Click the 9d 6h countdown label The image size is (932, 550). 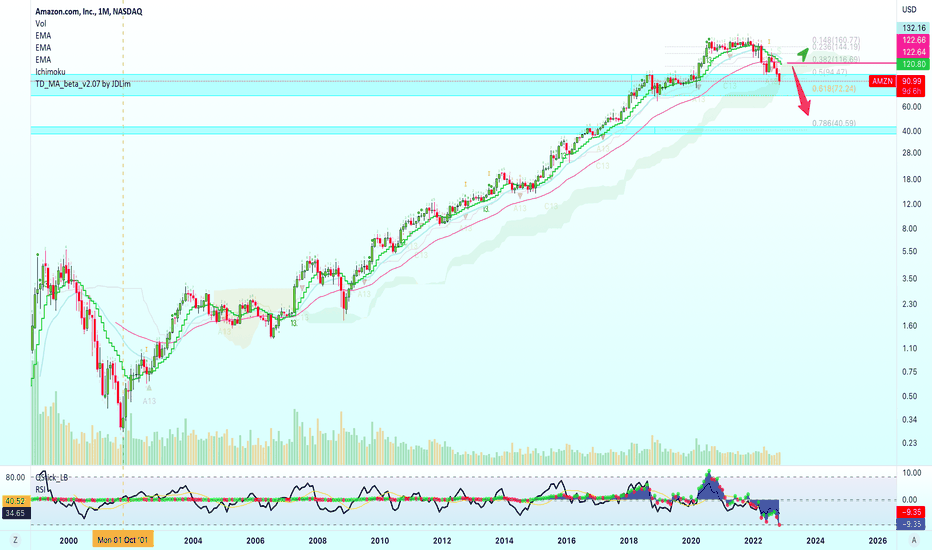[912, 91]
